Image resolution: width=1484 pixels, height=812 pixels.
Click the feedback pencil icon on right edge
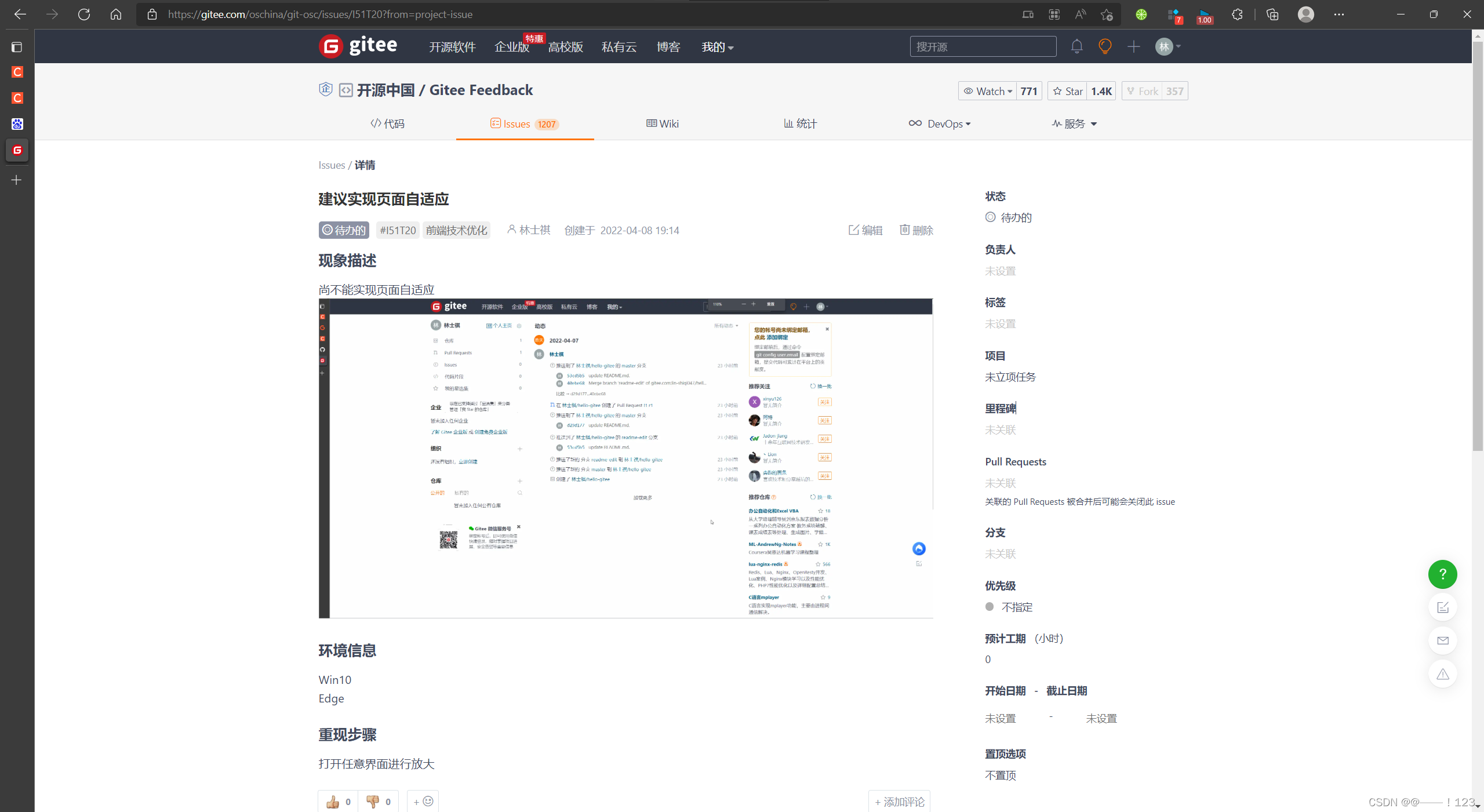(x=1443, y=607)
